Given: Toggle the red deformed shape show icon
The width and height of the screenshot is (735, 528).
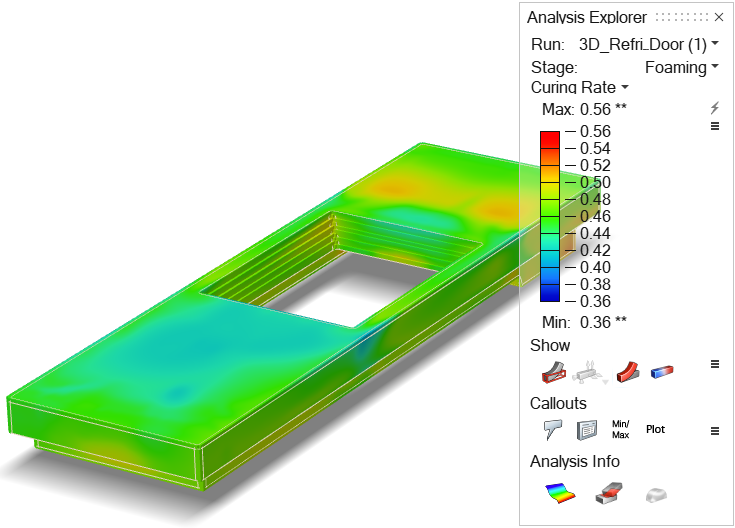Looking at the screenshot, I should click(x=628, y=372).
